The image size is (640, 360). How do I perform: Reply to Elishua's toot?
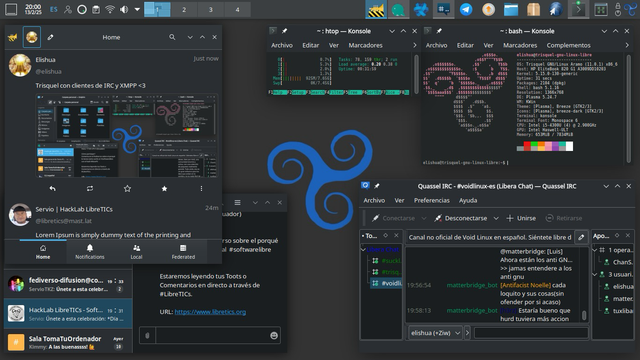pyautogui.click(x=53, y=189)
